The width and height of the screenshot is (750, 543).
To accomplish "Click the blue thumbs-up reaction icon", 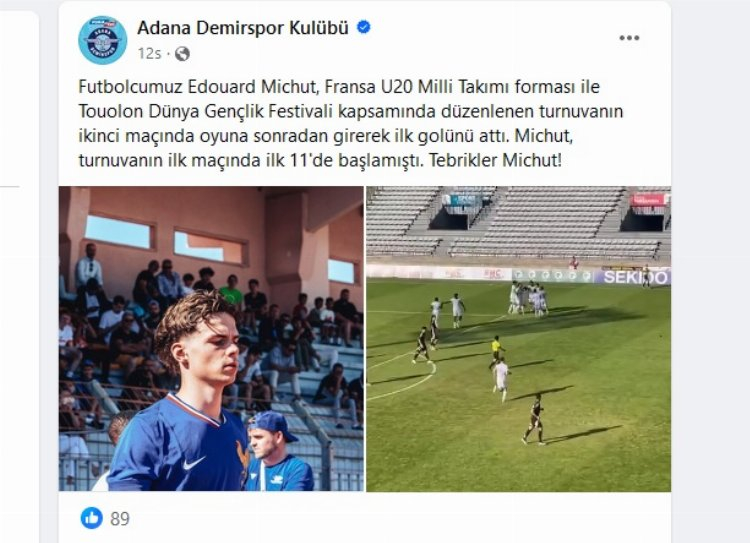I will tap(92, 518).
